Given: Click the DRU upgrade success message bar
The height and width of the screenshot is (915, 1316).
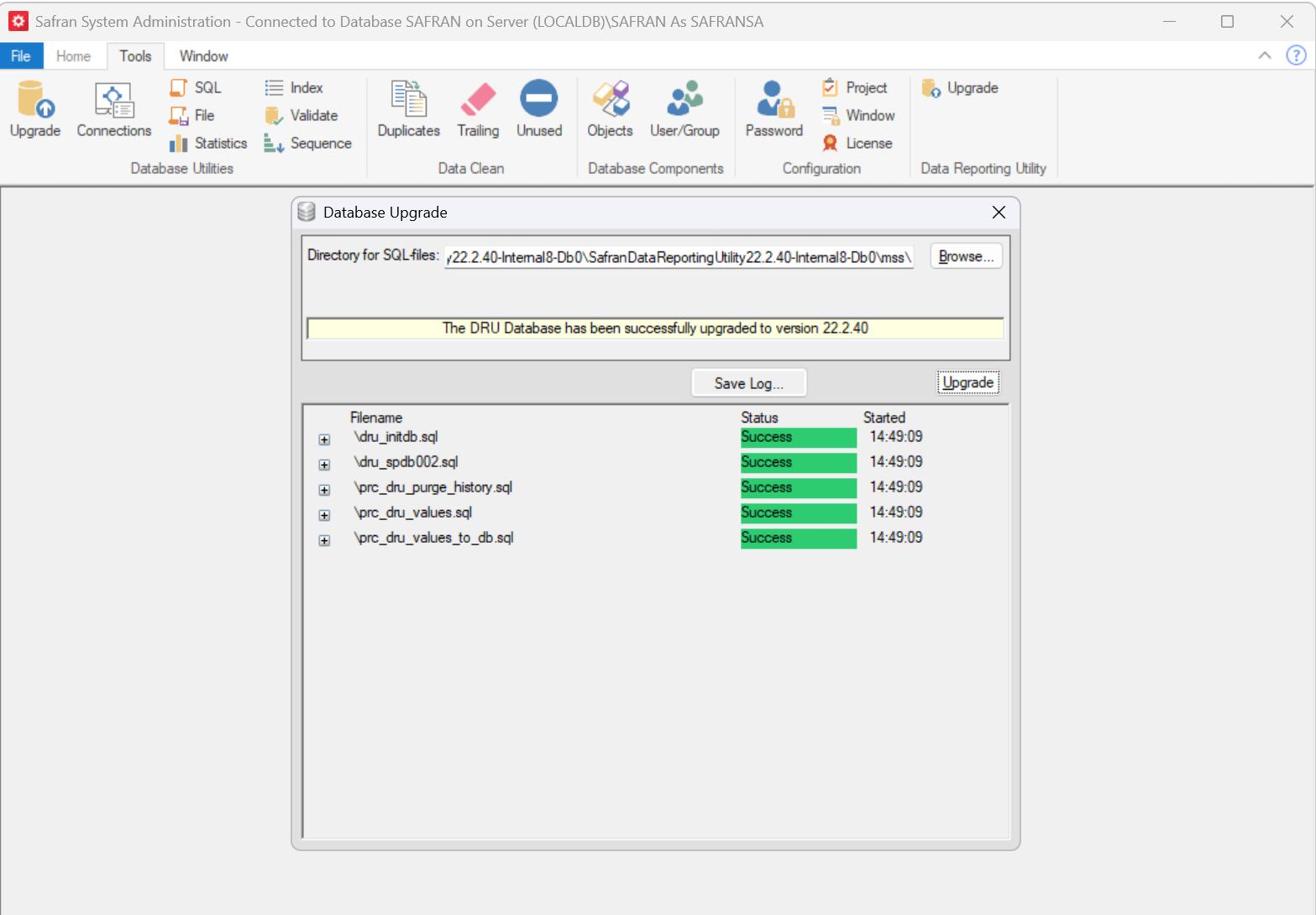Looking at the screenshot, I should click(655, 328).
